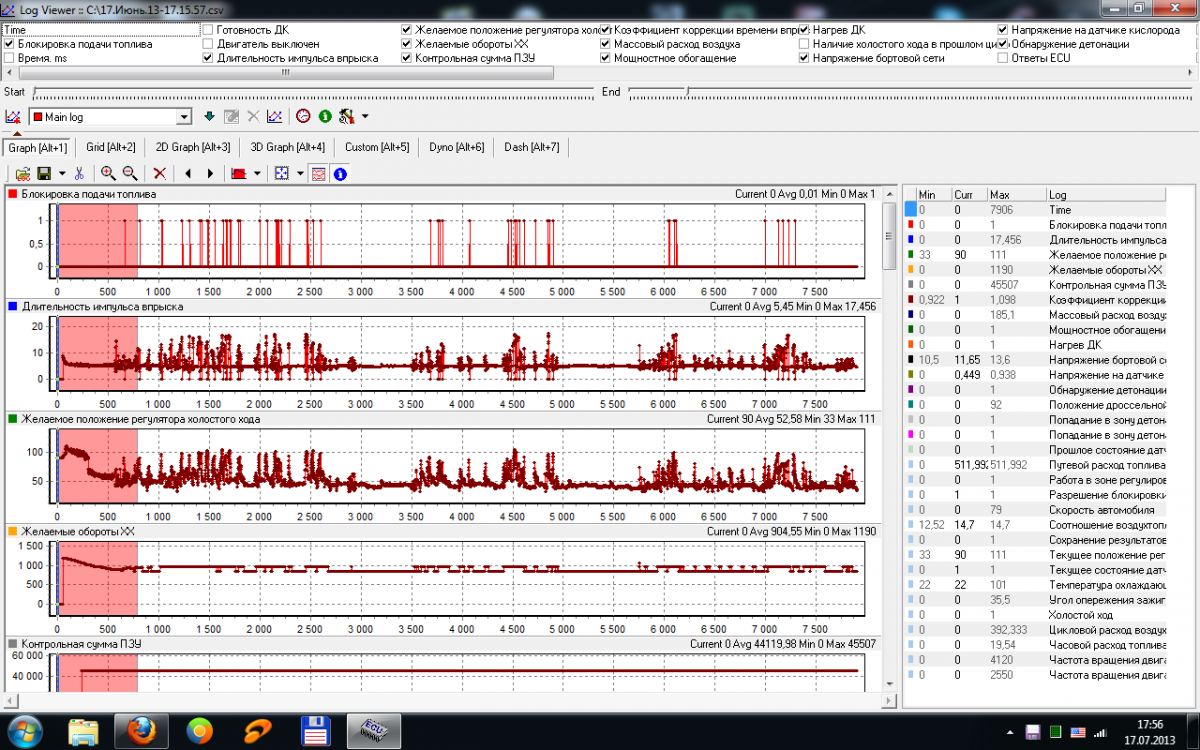This screenshot has height=750, width=1200.
Task: Click the scissors cut icon
Action: pyautogui.click(x=79, y=173)
